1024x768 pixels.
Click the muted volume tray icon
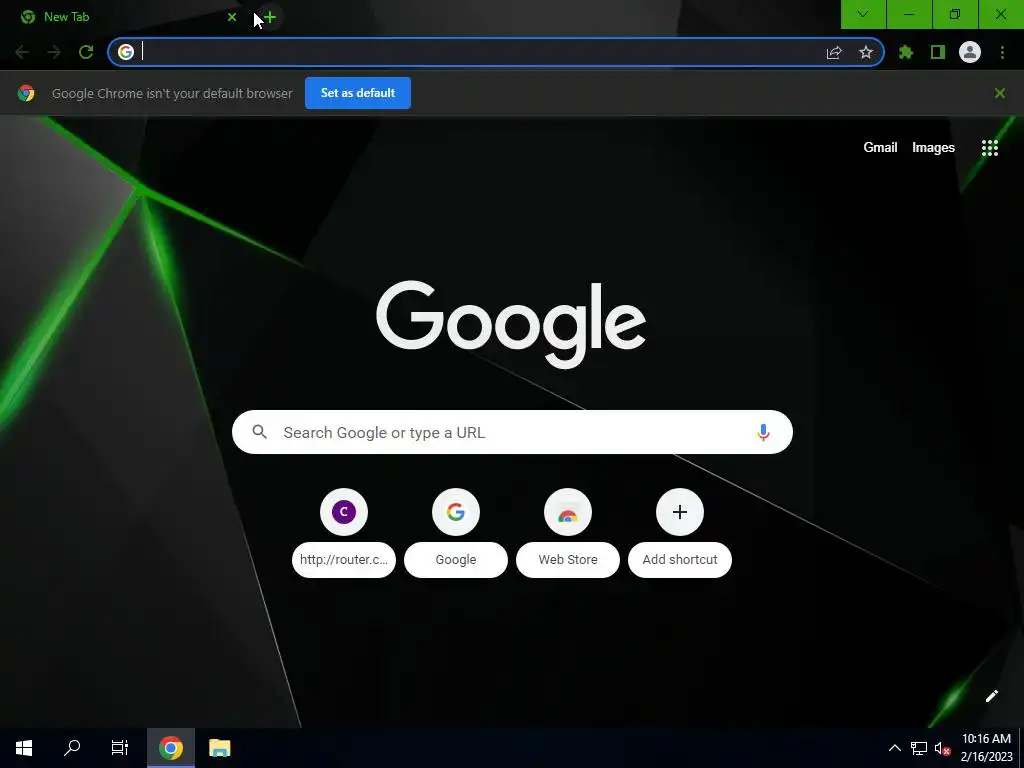942,748
